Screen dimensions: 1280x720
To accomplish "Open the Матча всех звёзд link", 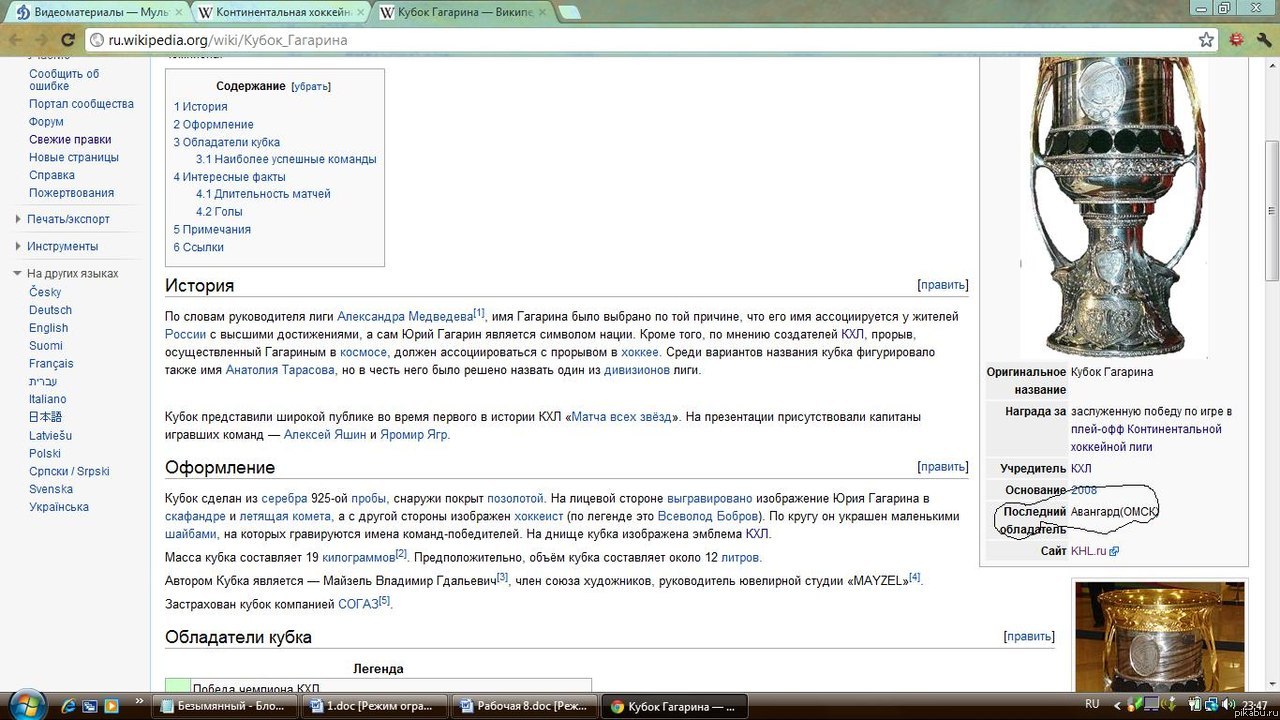I will coord(622,417).
